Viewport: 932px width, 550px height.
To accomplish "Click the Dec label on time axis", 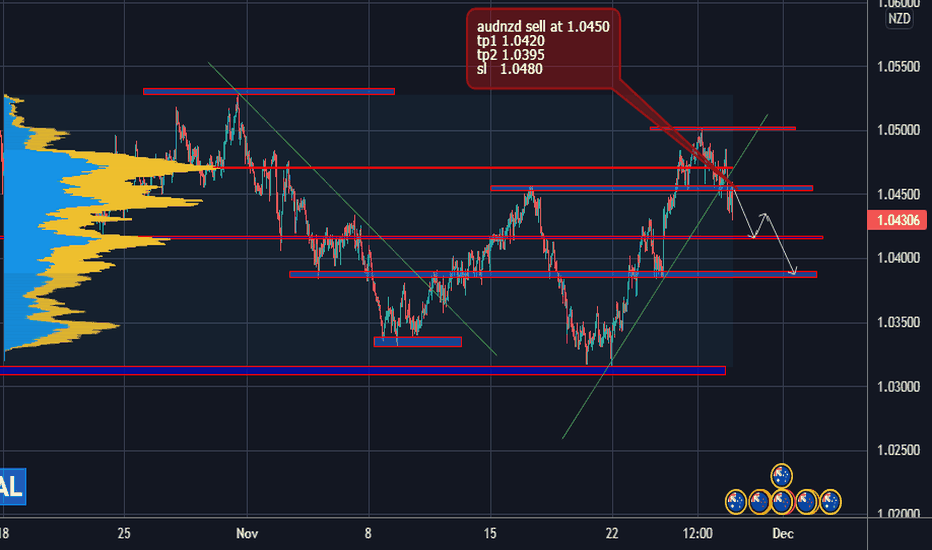I will pyautogui.click(x=783, y=533).
